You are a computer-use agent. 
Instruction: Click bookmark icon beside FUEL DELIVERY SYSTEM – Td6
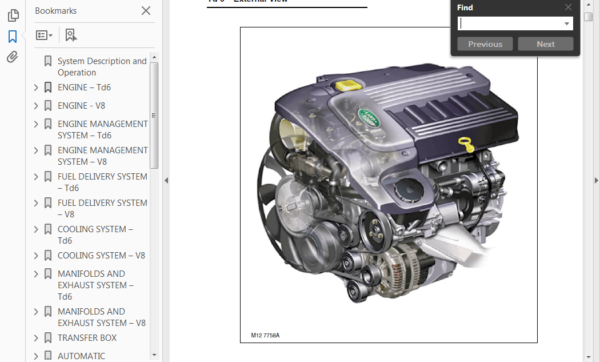[48, 177]
